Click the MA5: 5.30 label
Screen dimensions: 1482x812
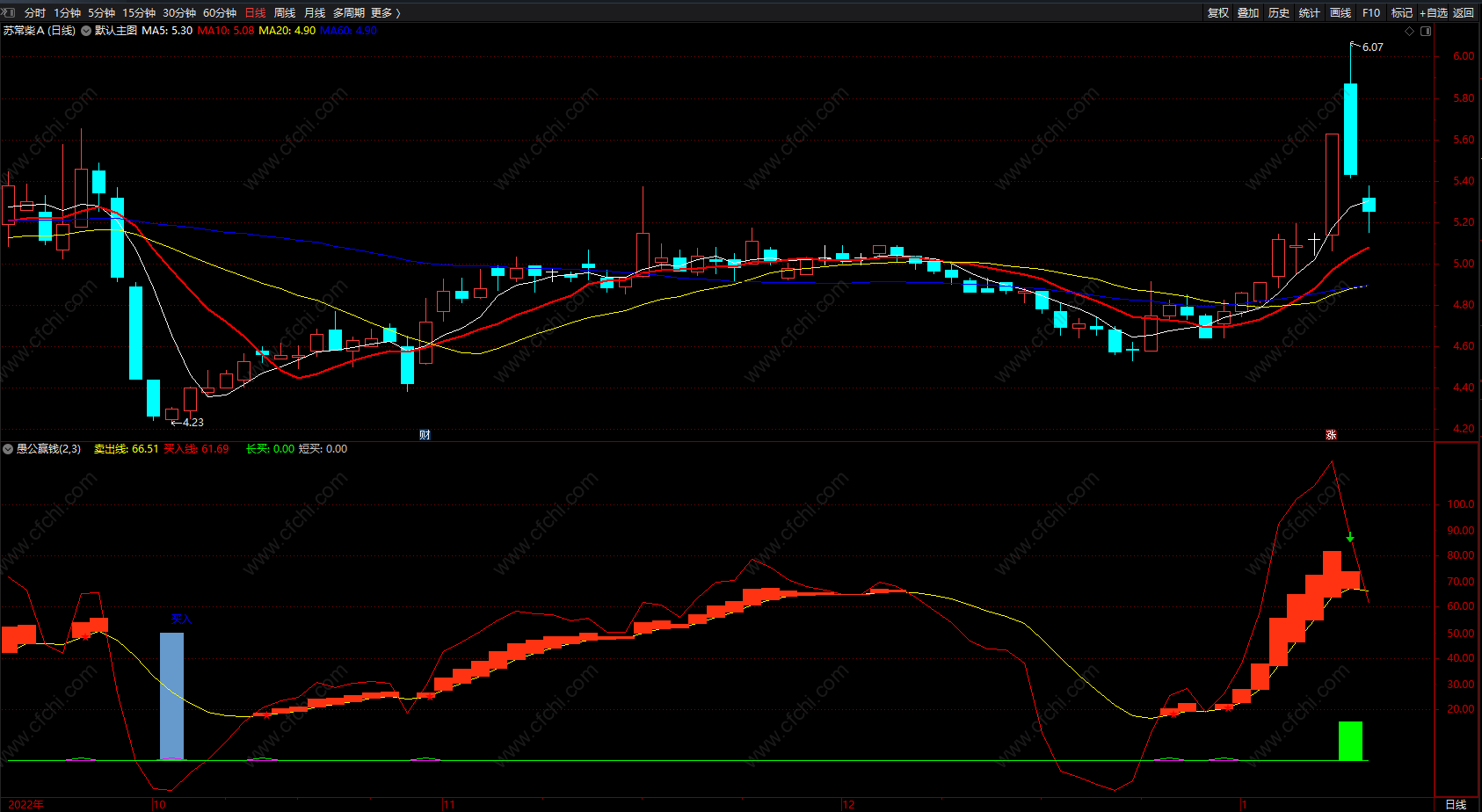click(x=167, y=31)
